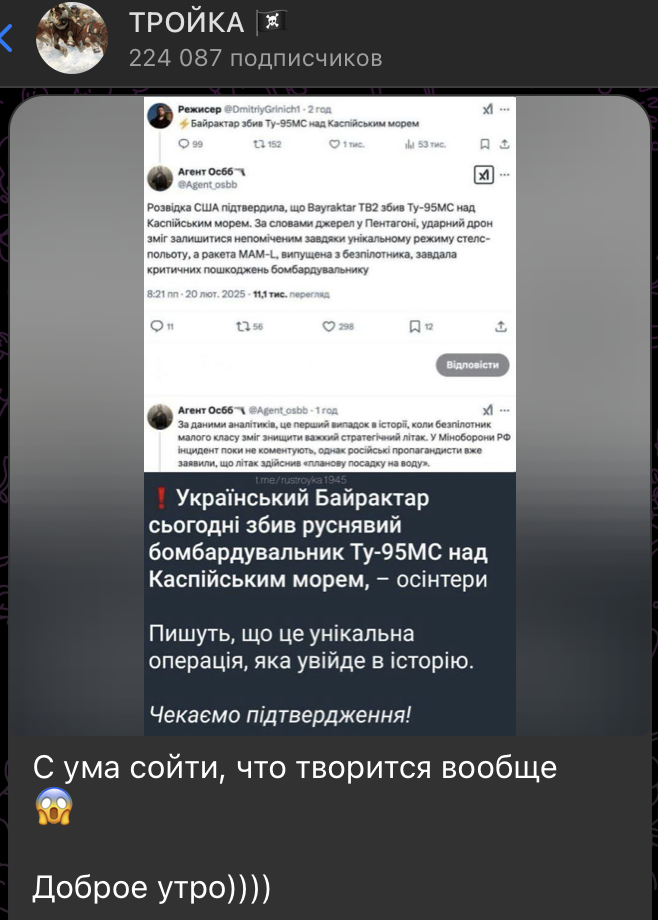
Task: Share the main Агент Осбб tweet
Action: coord(501,326)
